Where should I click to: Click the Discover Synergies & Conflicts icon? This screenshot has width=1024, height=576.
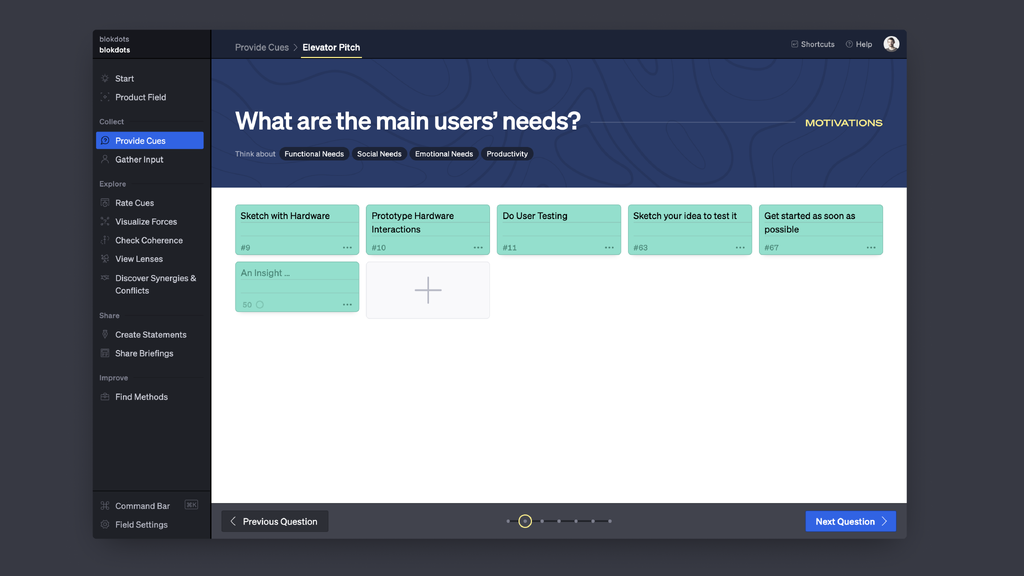point(105,278)
